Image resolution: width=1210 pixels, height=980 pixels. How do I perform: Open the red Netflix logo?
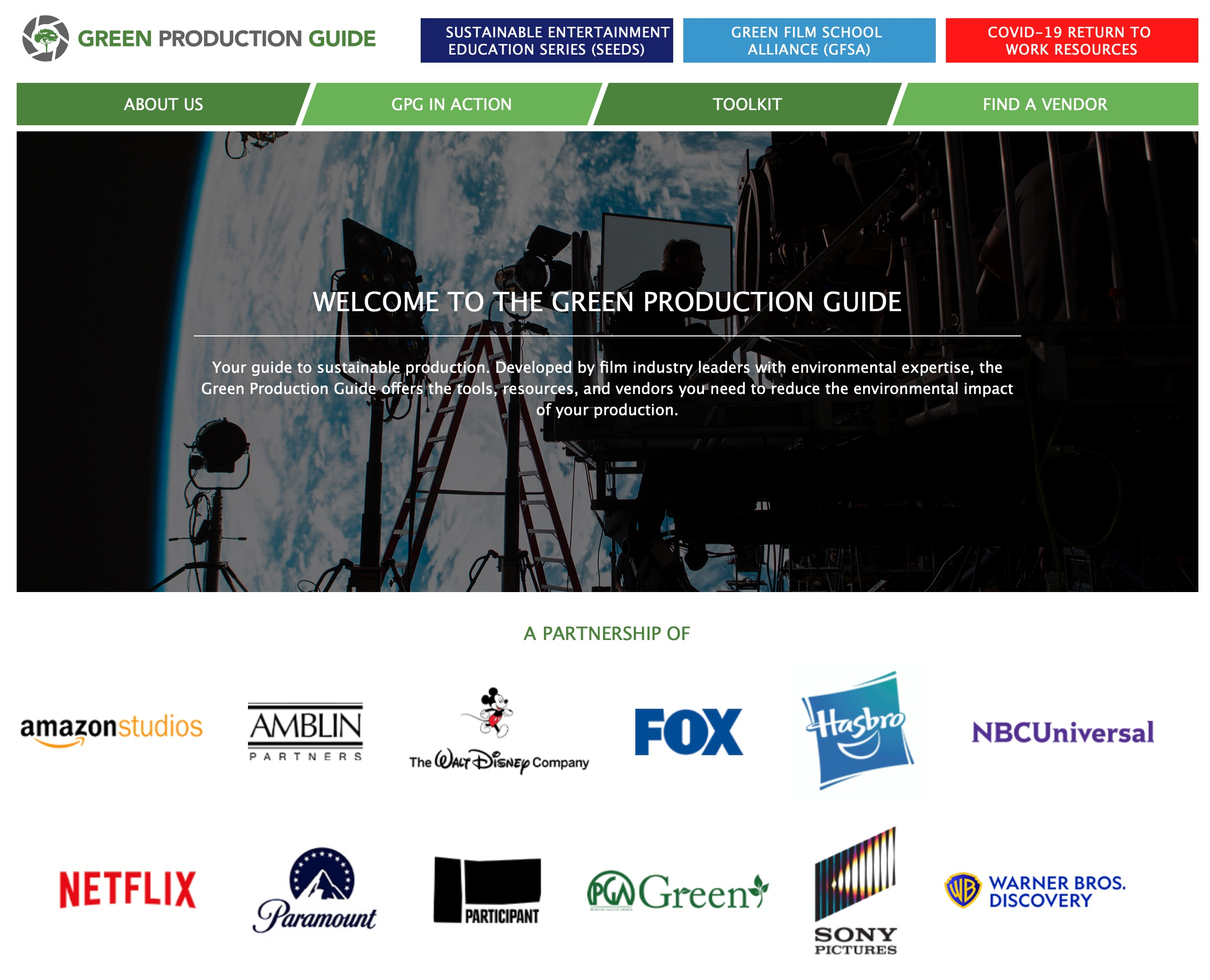click(128, 889)
